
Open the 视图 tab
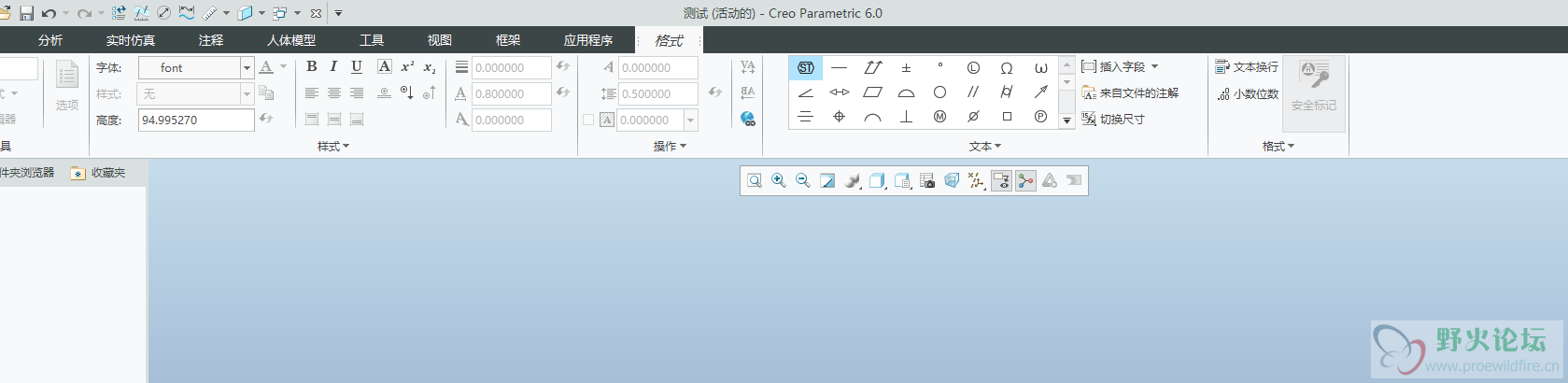click(440, 40)
